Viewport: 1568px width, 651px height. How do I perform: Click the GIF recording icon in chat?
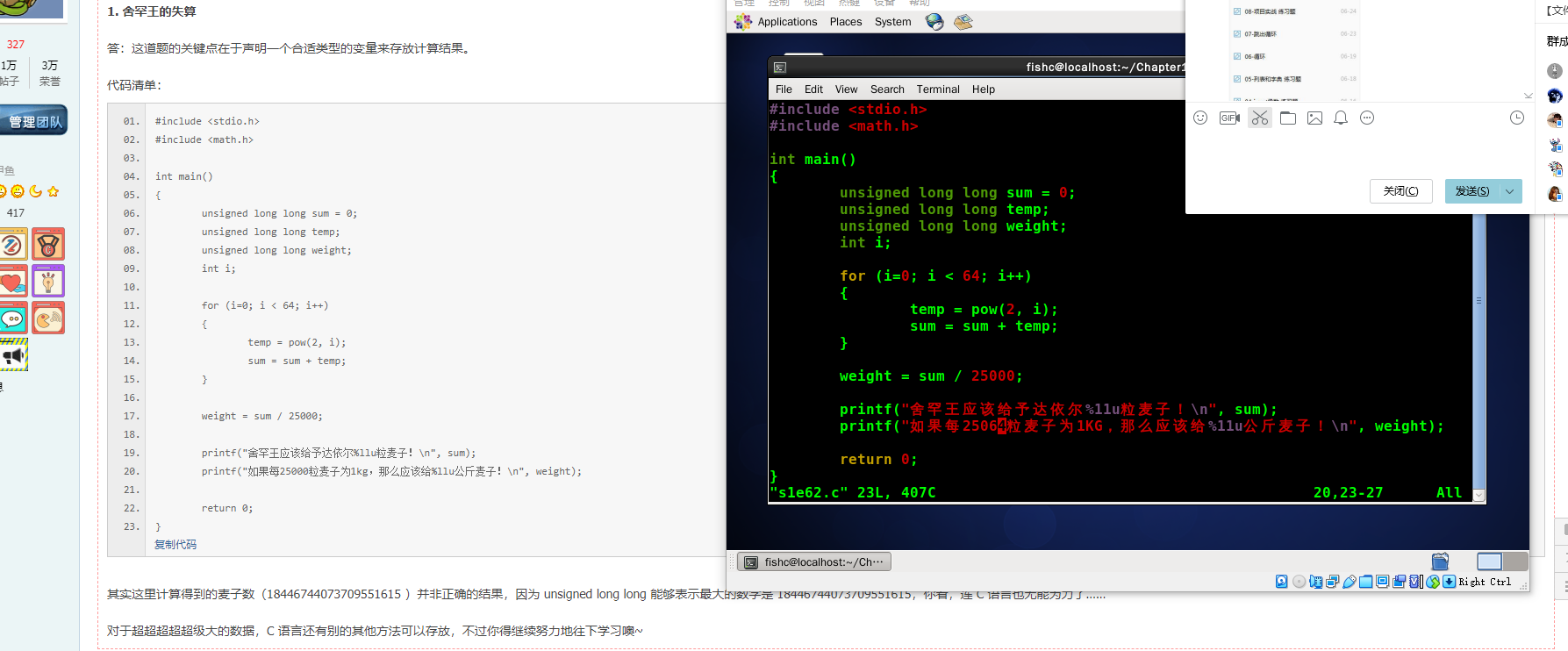click(1229, 118)
